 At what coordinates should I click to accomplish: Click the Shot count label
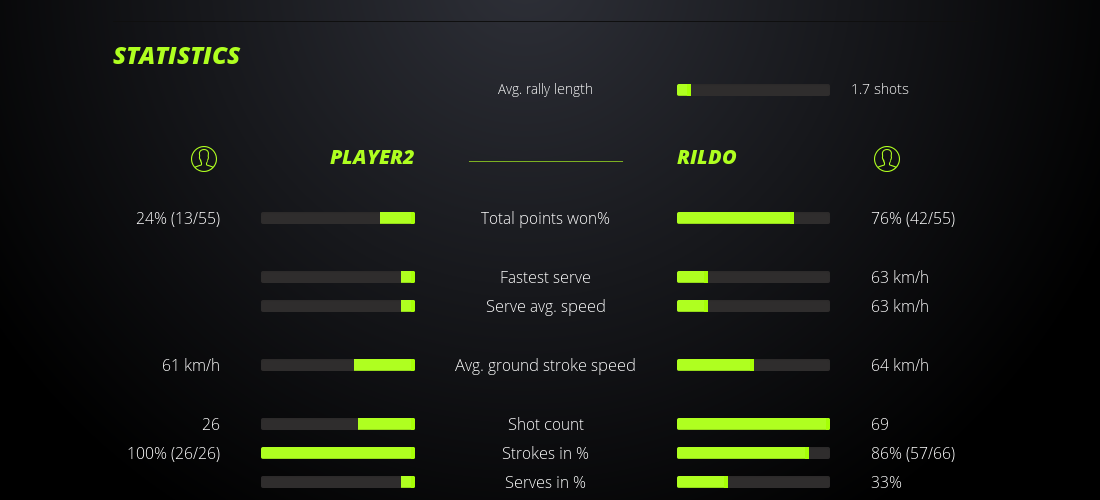pos(545,424)
